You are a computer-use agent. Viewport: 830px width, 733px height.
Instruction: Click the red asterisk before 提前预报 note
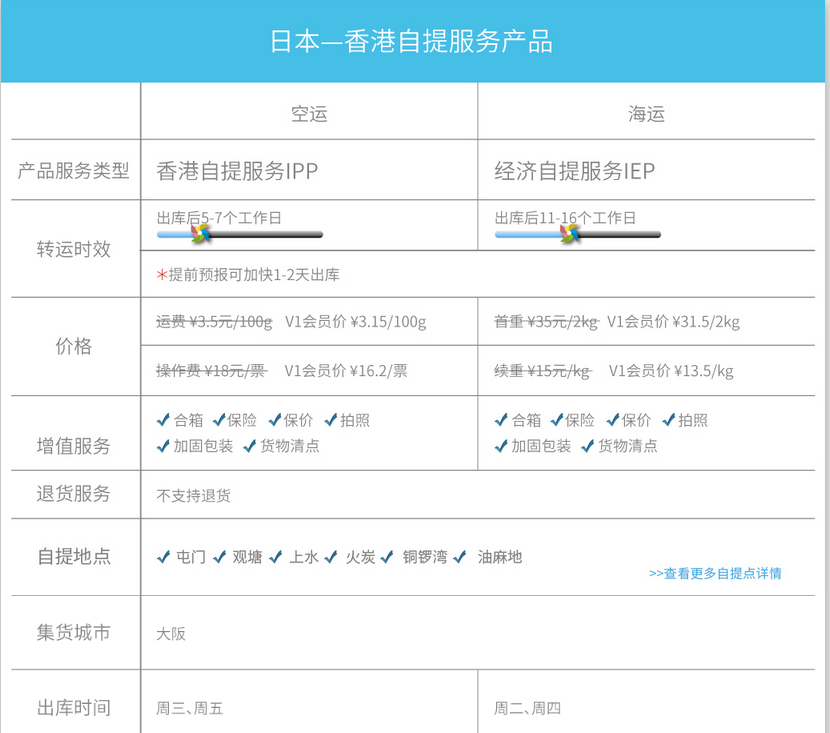tap(161, 275)
